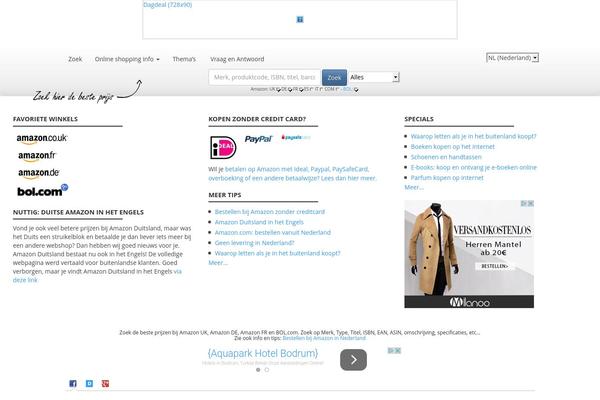
Task: Open the Dagdeal (728x90) link
Action: [168, 5]
